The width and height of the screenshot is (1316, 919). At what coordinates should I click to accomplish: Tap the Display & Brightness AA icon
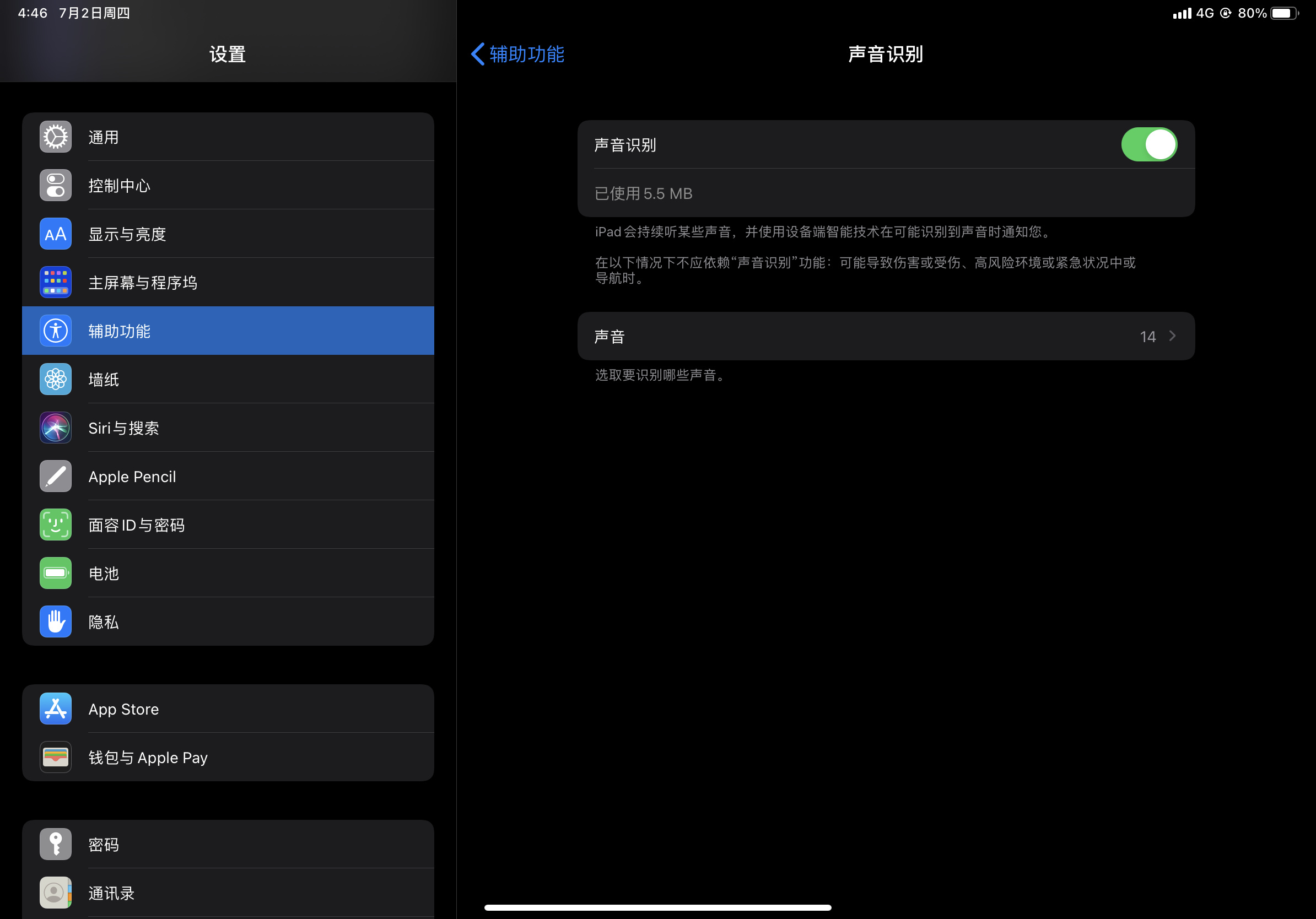pyautogui.click(x=56, y=234)
